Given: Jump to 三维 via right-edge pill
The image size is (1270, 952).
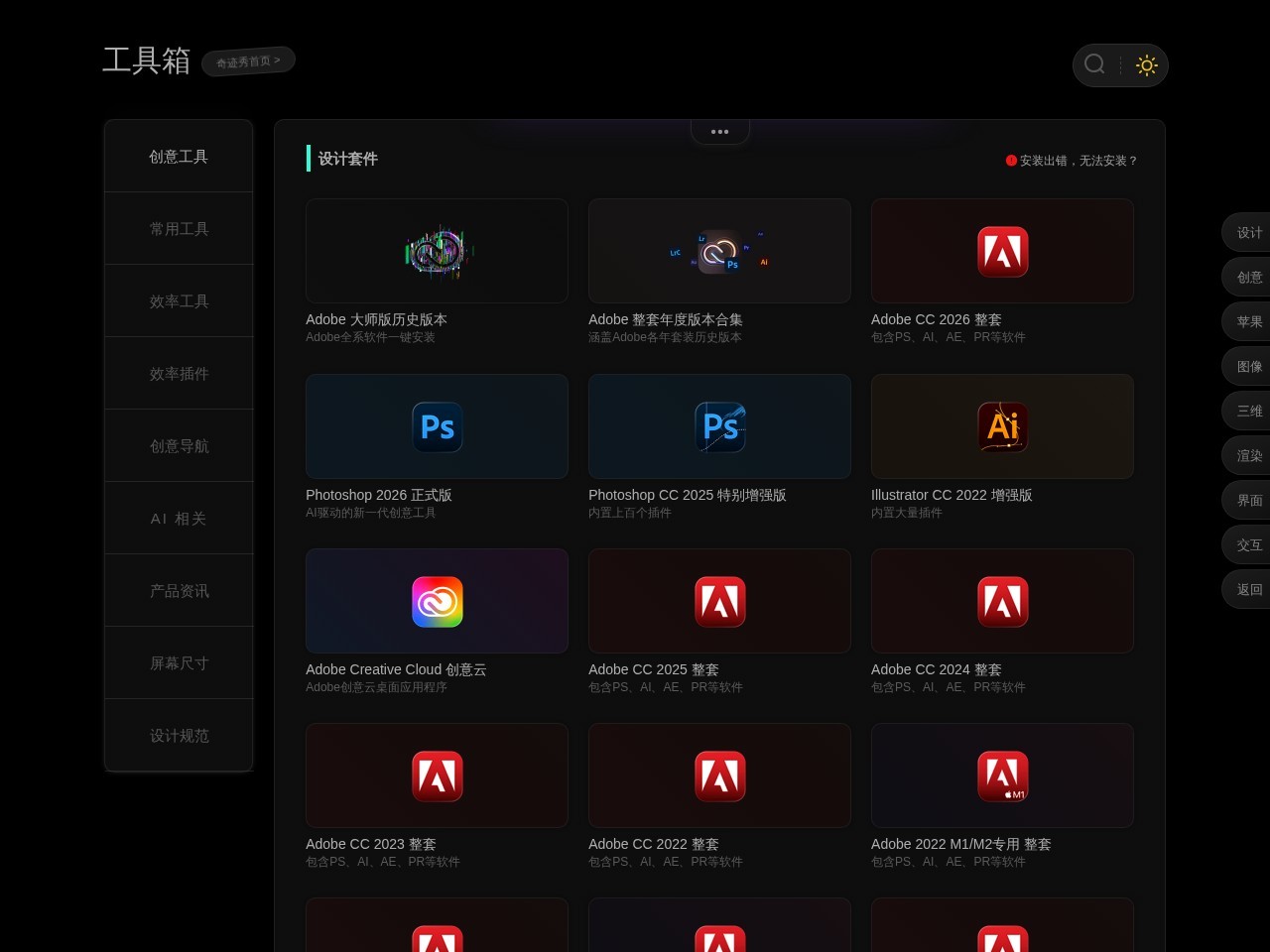Looking at the screenshot, I should 1248,411.
